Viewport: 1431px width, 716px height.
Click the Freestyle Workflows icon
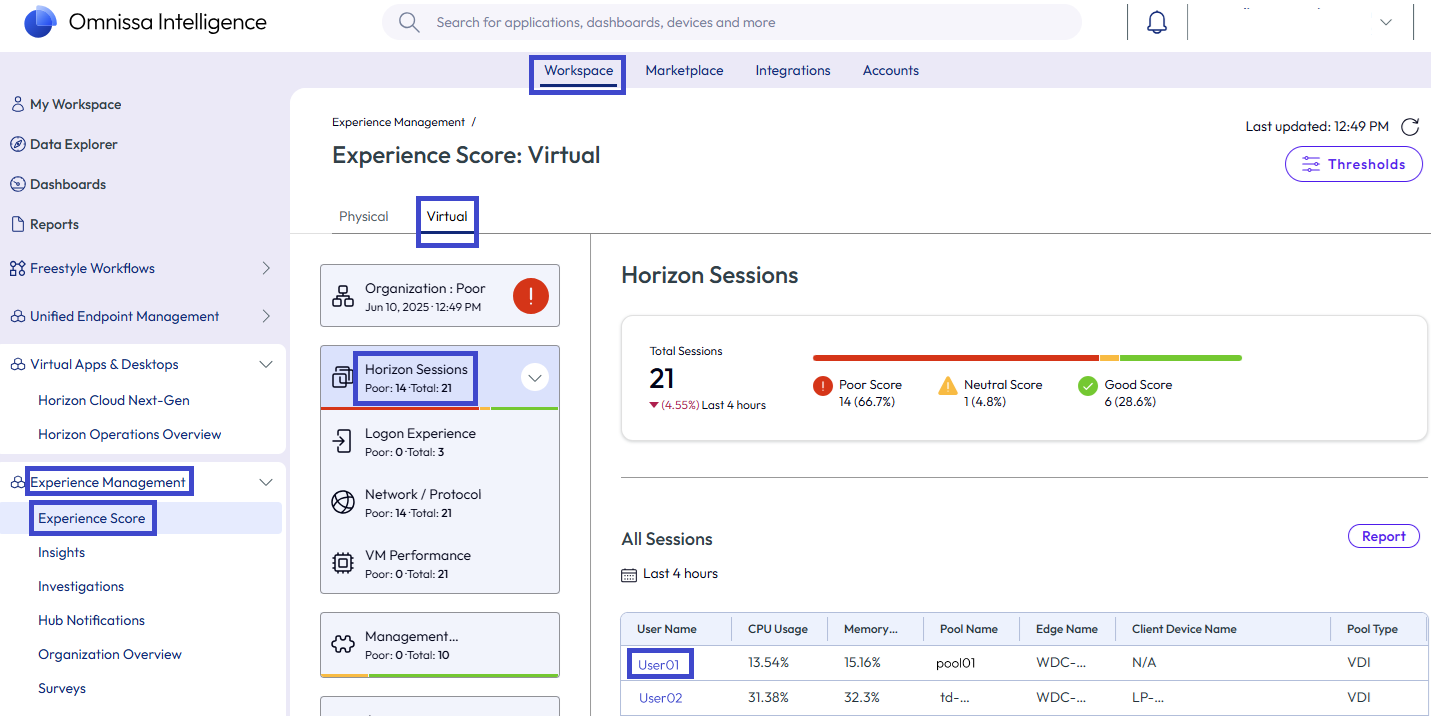pos(17,268)
